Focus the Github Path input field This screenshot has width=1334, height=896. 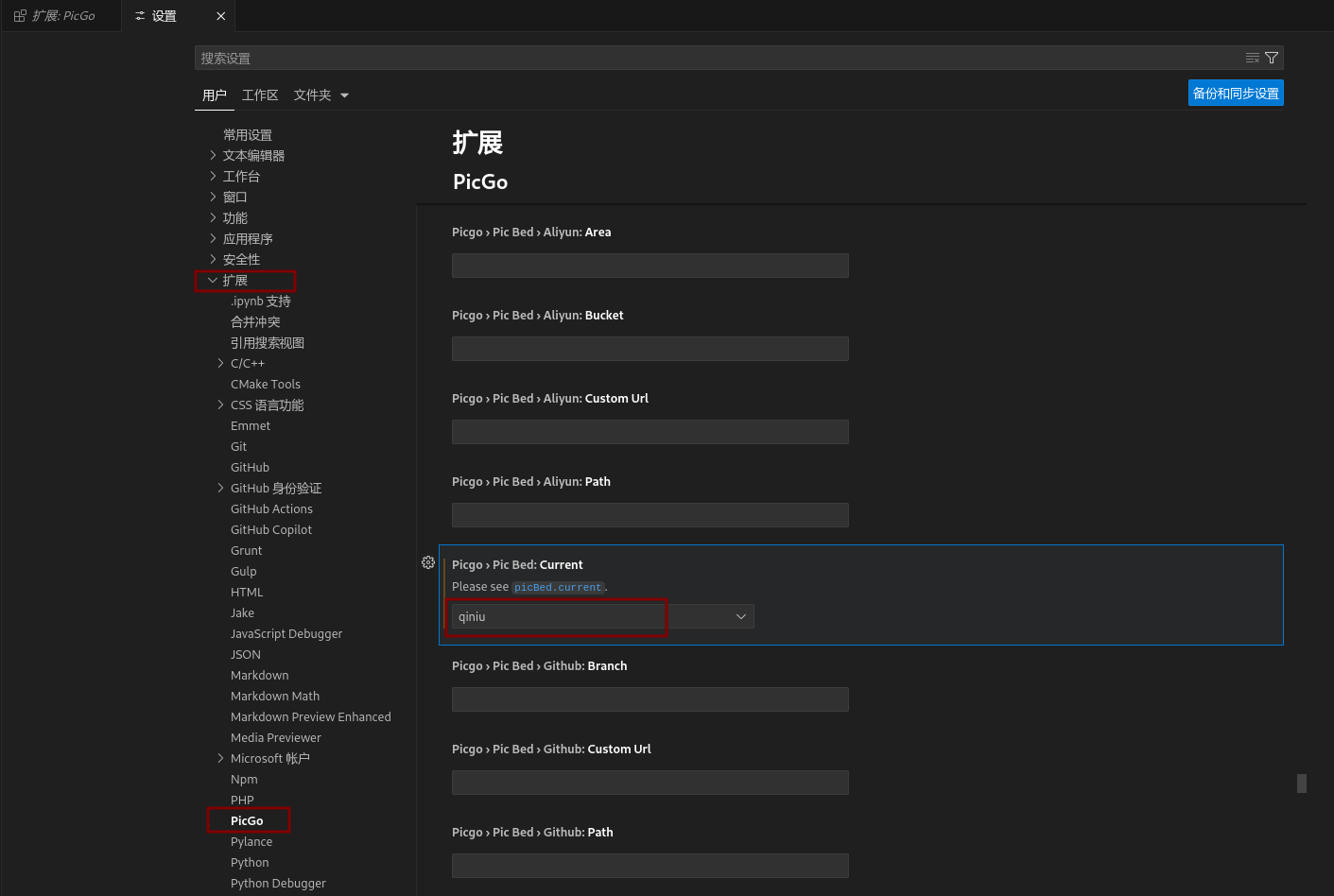click(650, 866)
